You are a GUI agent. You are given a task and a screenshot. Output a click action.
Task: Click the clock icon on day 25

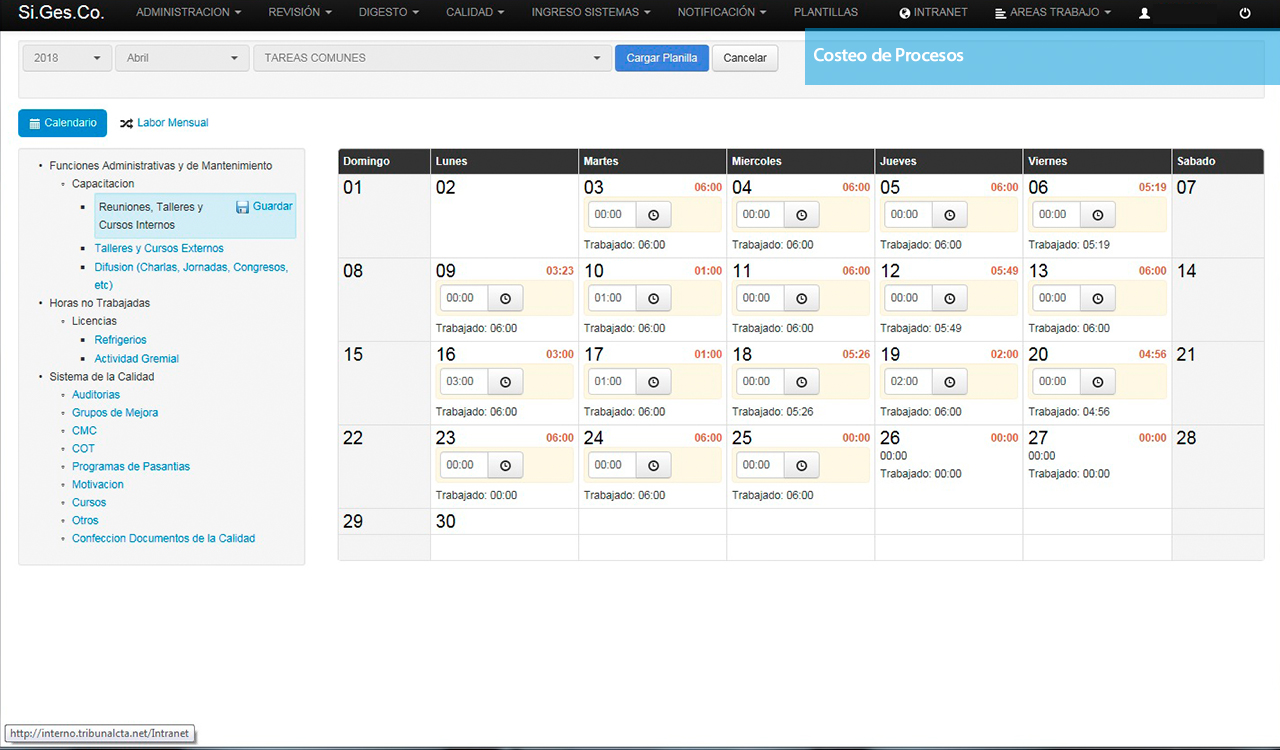coord(801,465)
